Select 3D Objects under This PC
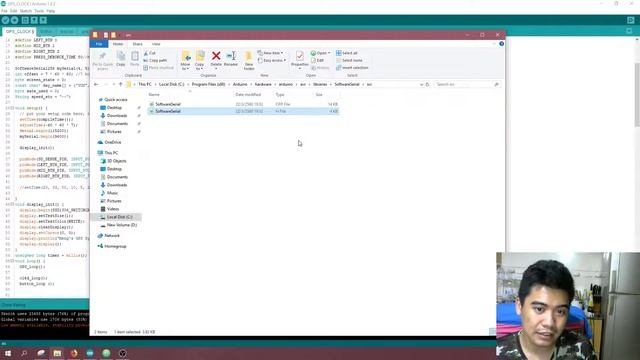Image resolution: width=640 pixels, height=360 pixels. pyautogui.click(x=116, y=161)
